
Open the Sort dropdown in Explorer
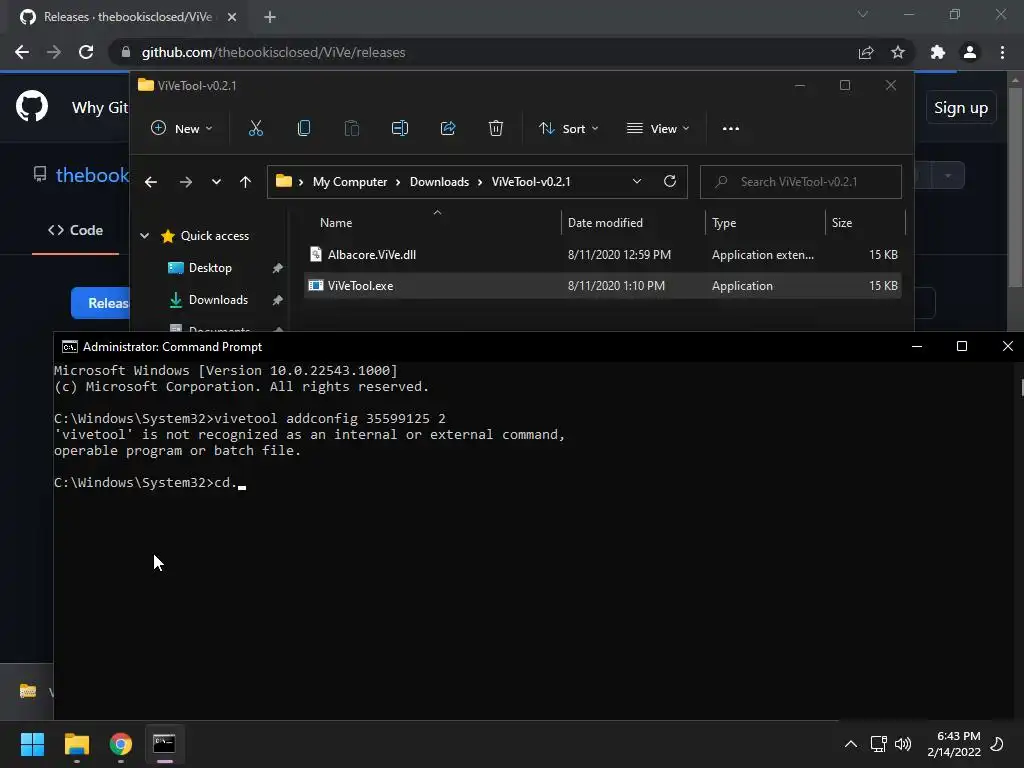[x=568, y=129]
